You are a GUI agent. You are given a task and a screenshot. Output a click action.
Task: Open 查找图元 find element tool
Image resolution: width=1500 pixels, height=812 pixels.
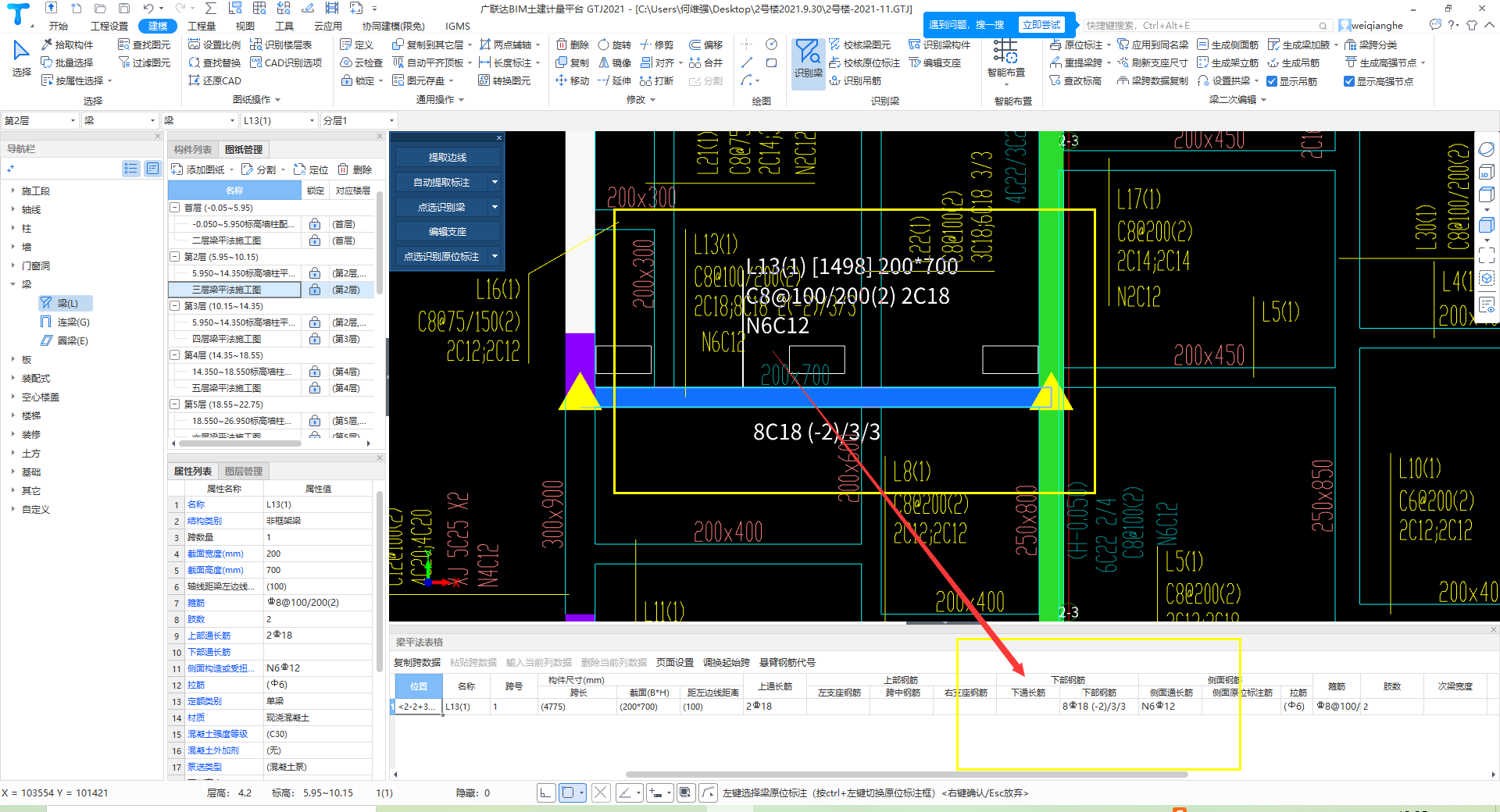point(144,45)
